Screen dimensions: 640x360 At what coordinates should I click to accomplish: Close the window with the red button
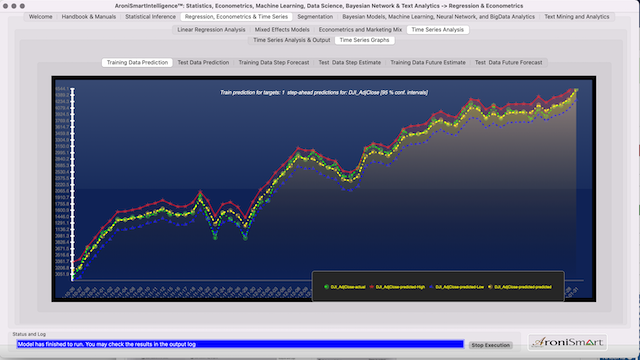click(x=5, y=6)
